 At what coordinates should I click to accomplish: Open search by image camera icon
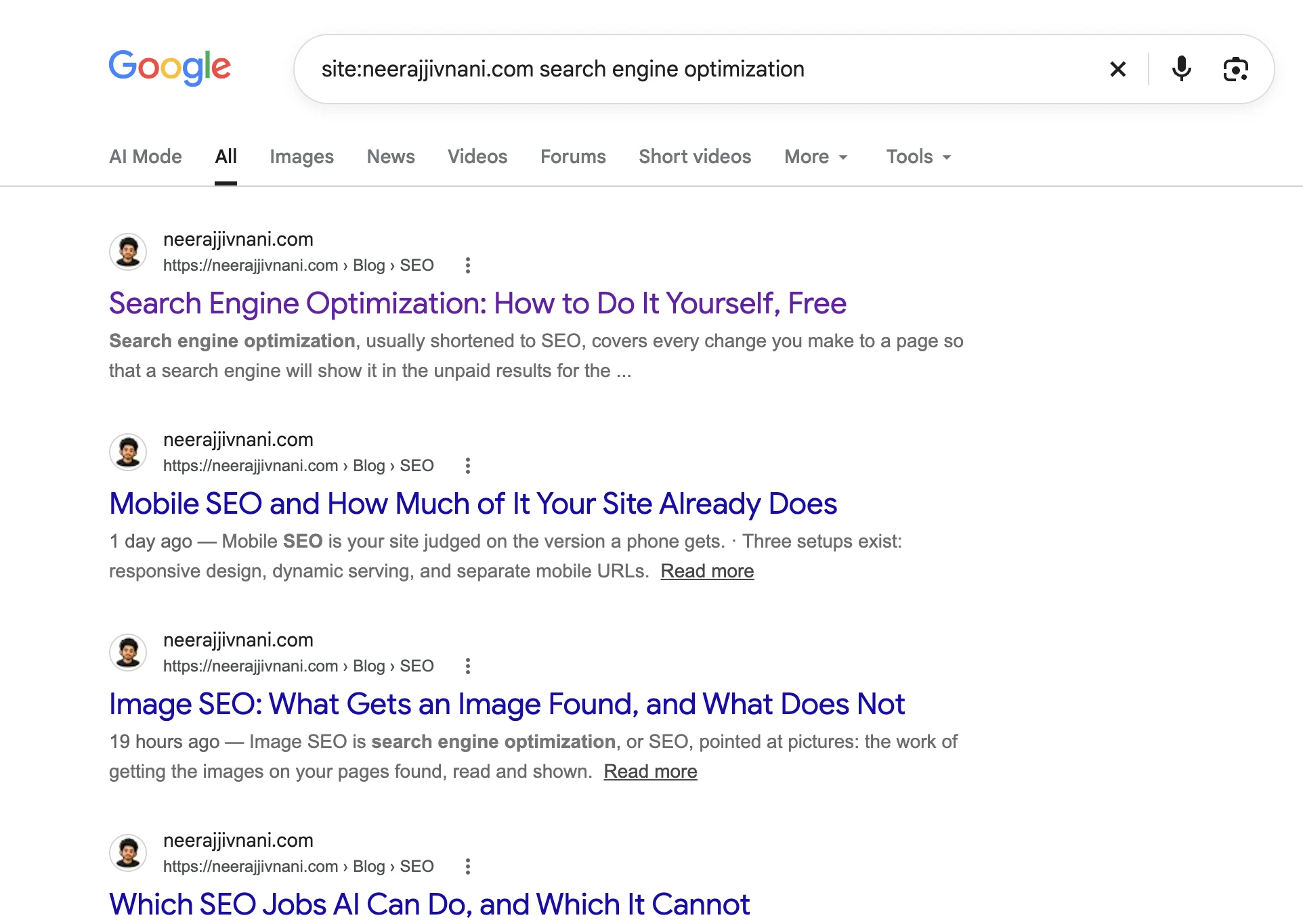click(x=1236, y=69)
